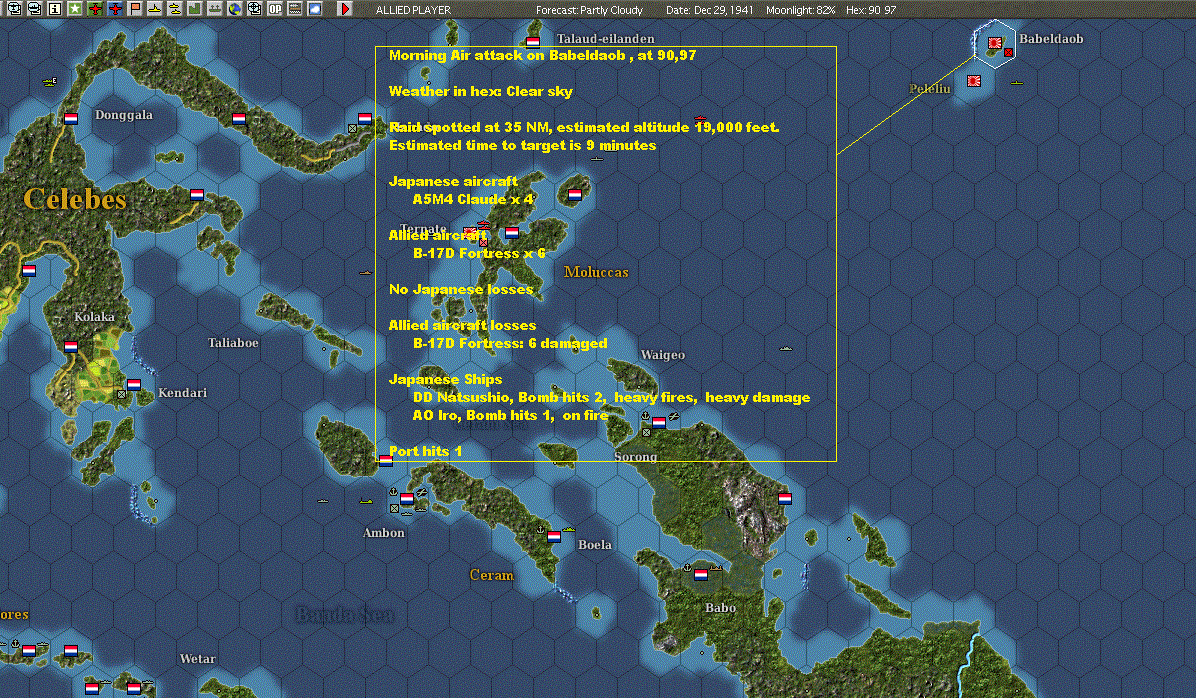Click the 'Taliaboe' island label
1196x698 pixels.
coord(233,343)
